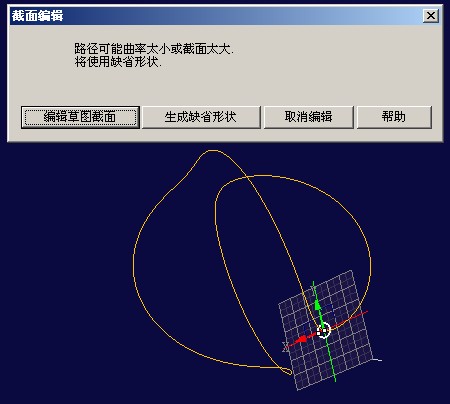Select the white origin circle marker
Image resolution: width=450 pixels, height=404 pixels.
tap(323, 330)
